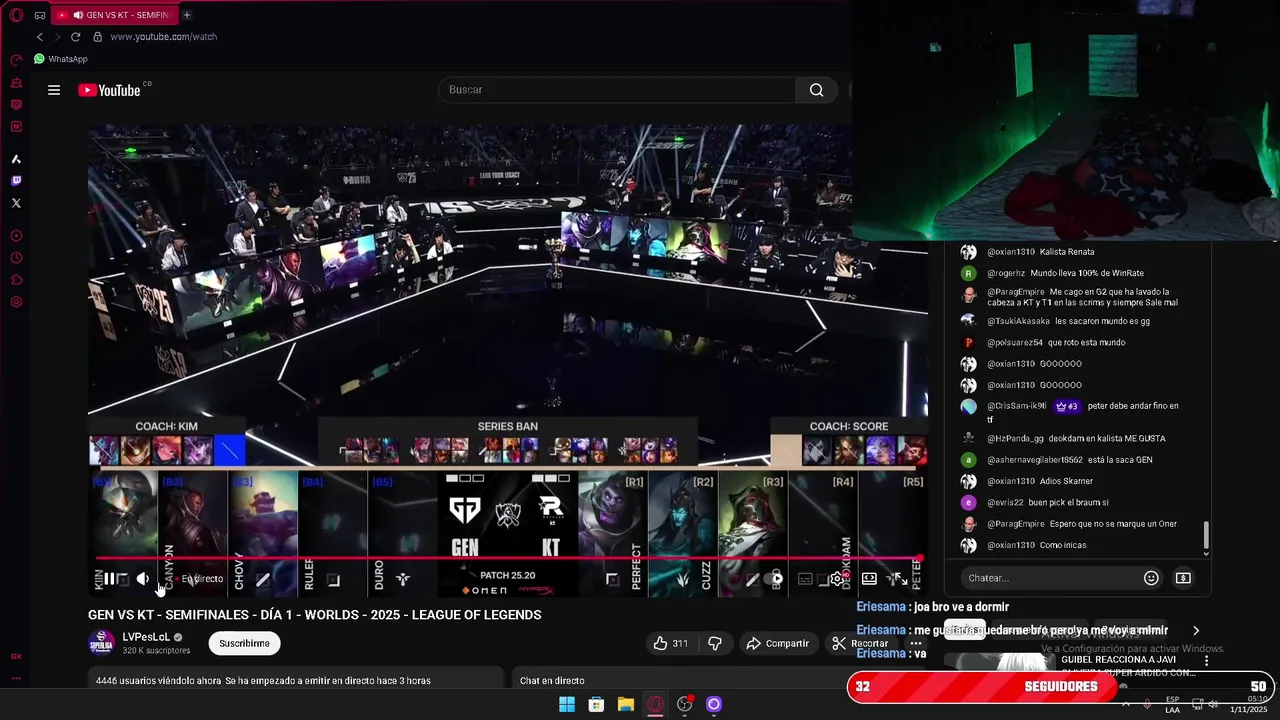The width and height of the screenshot is (1280, 720).
Task: Dislike the video with thumbs down
Action: tap(714, 643)
